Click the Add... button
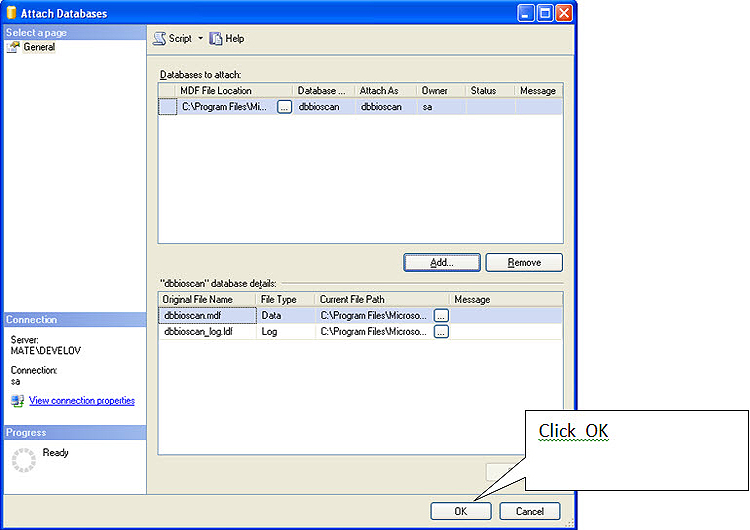Viewport: 750px width, 530px height. [x=441, y=263]
